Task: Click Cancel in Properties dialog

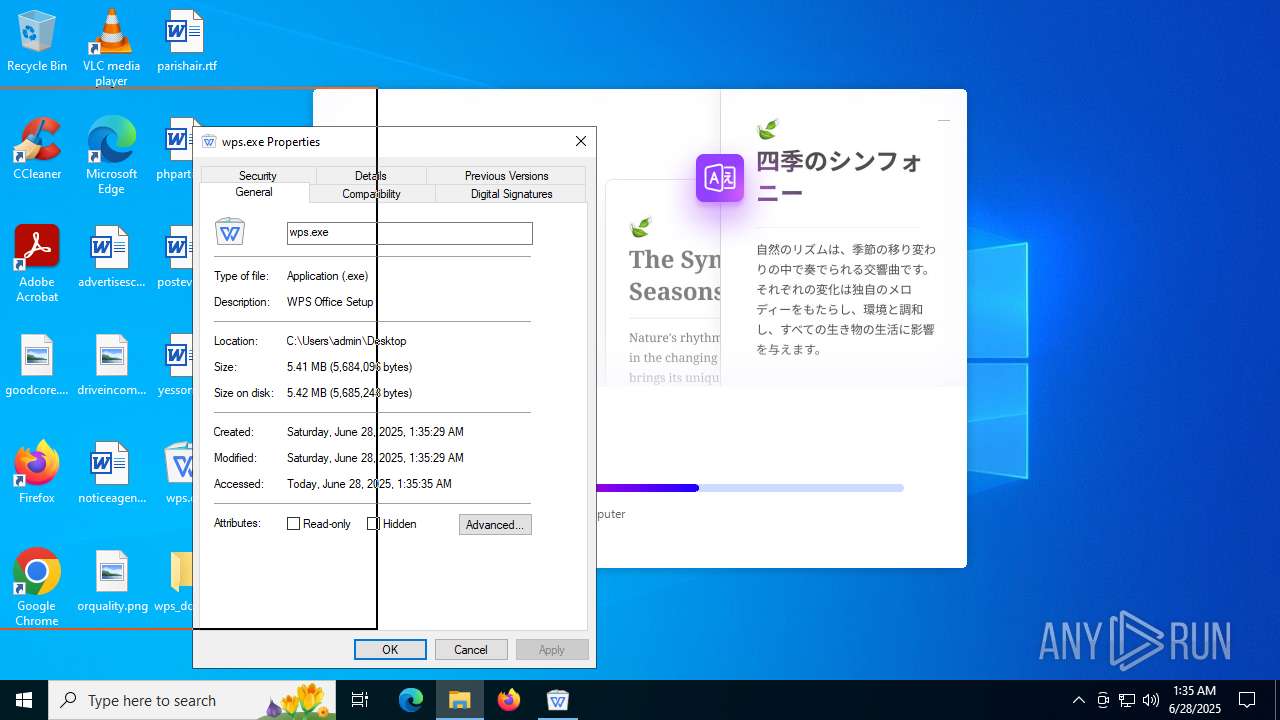Action: point(471,650)
